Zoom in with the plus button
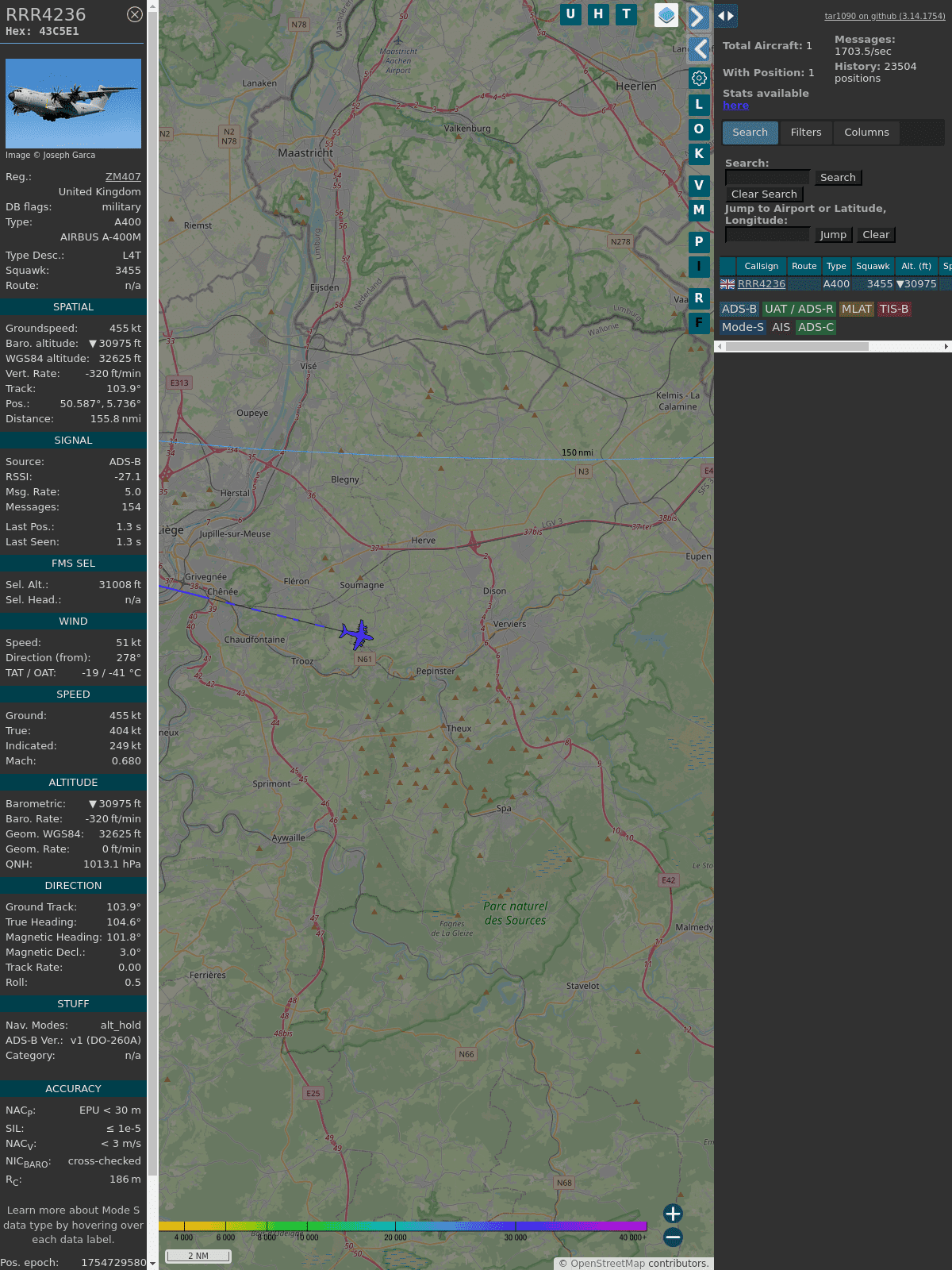 point(673,1213)
